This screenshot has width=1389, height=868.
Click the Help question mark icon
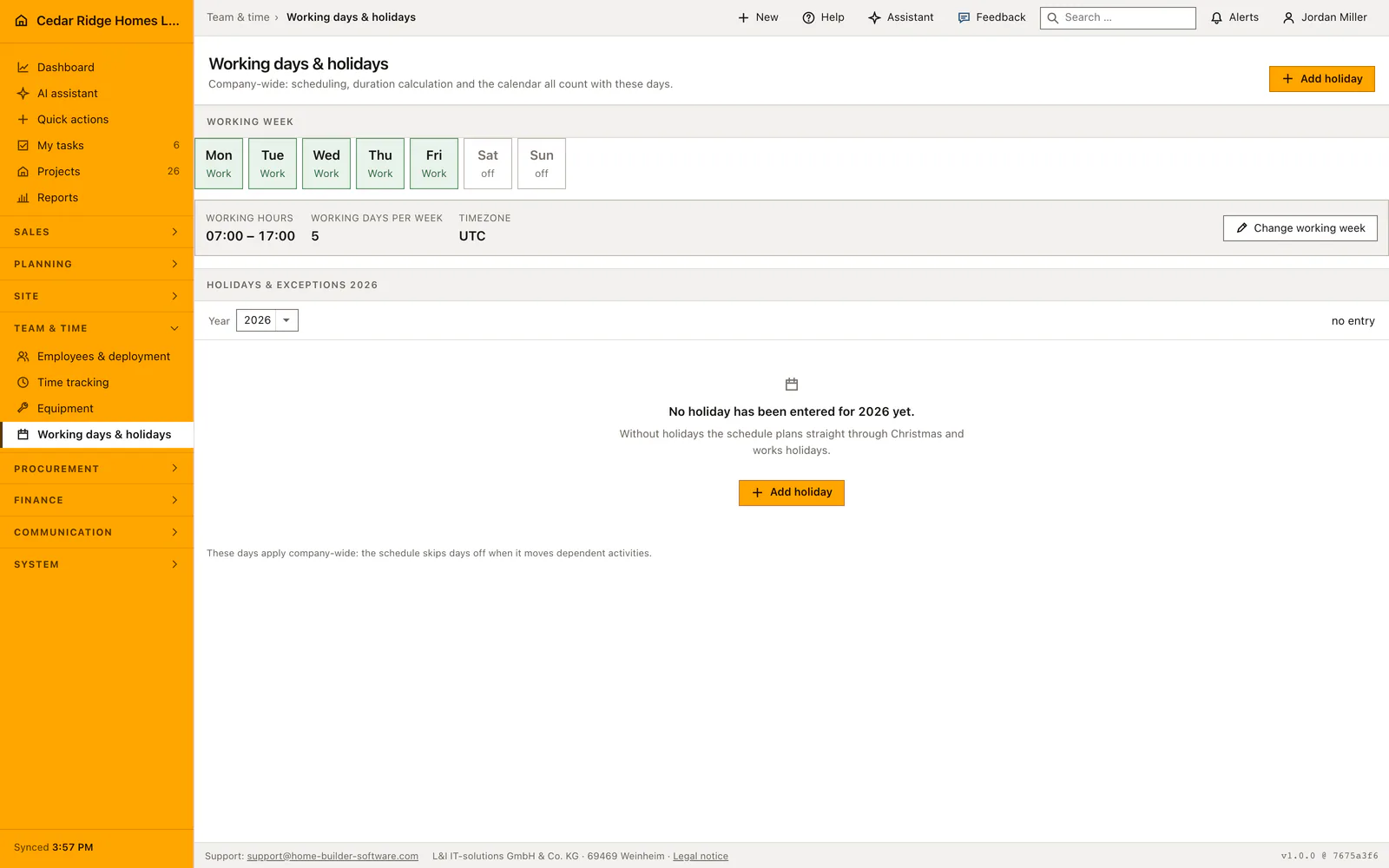pos(808,18)
